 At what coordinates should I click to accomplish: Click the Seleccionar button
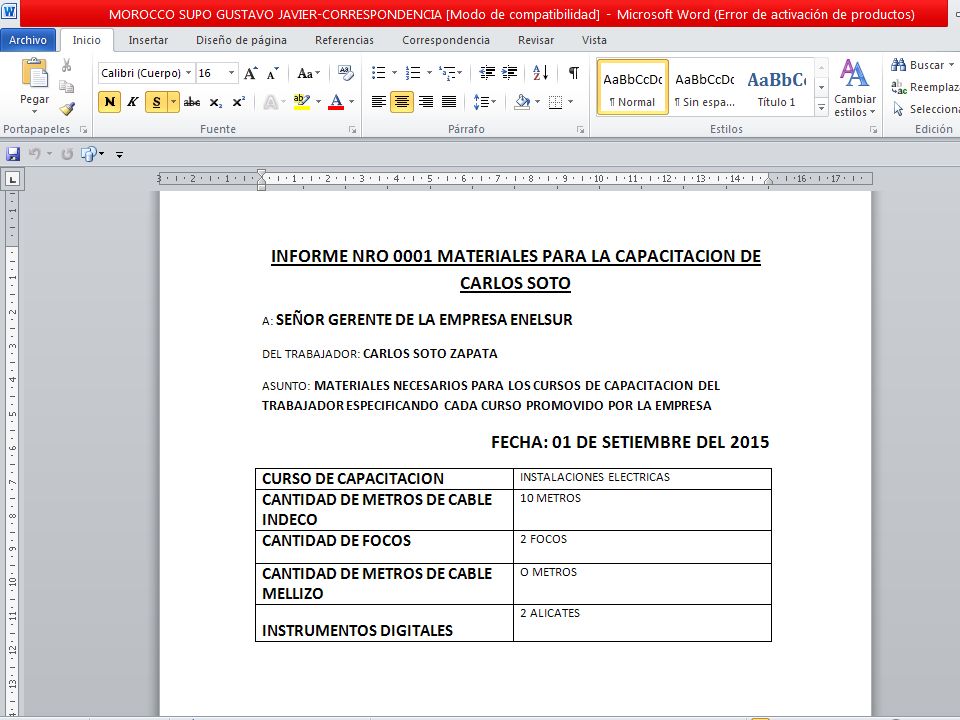tap(924, 109)
